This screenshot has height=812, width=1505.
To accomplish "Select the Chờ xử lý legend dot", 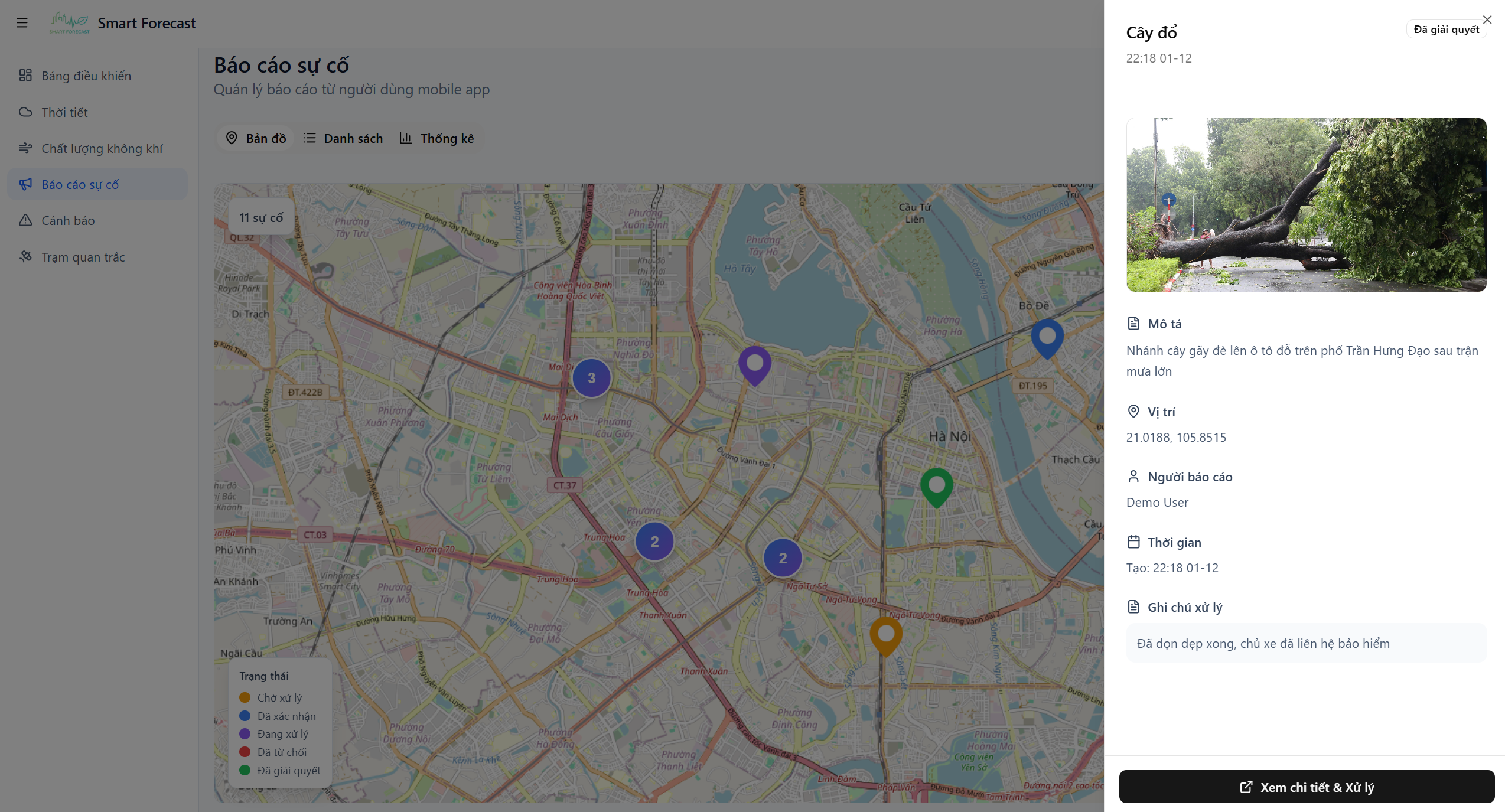I will point(245,697).
